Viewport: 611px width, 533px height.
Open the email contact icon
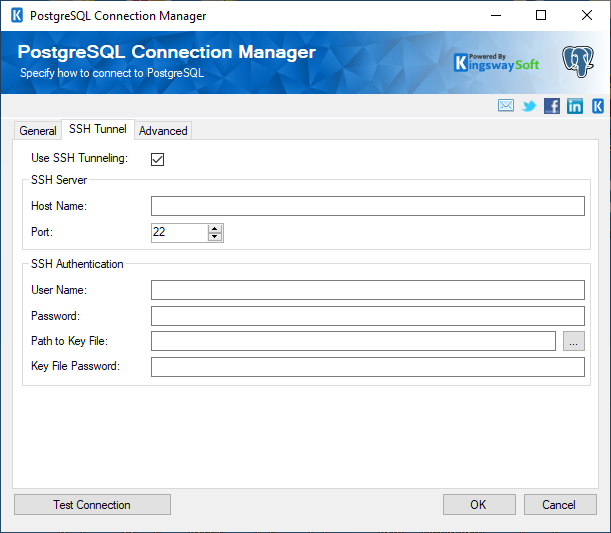505,106
